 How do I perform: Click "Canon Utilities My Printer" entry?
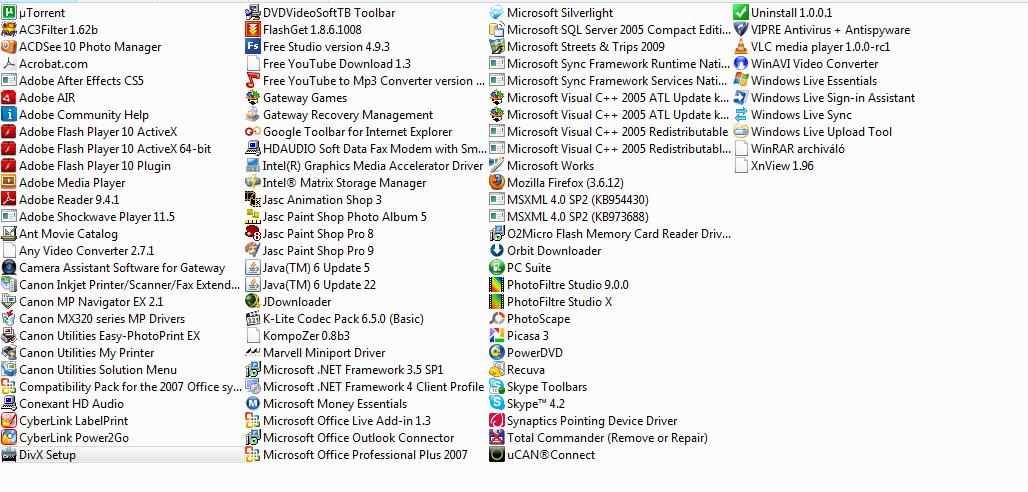coord(87,353)
